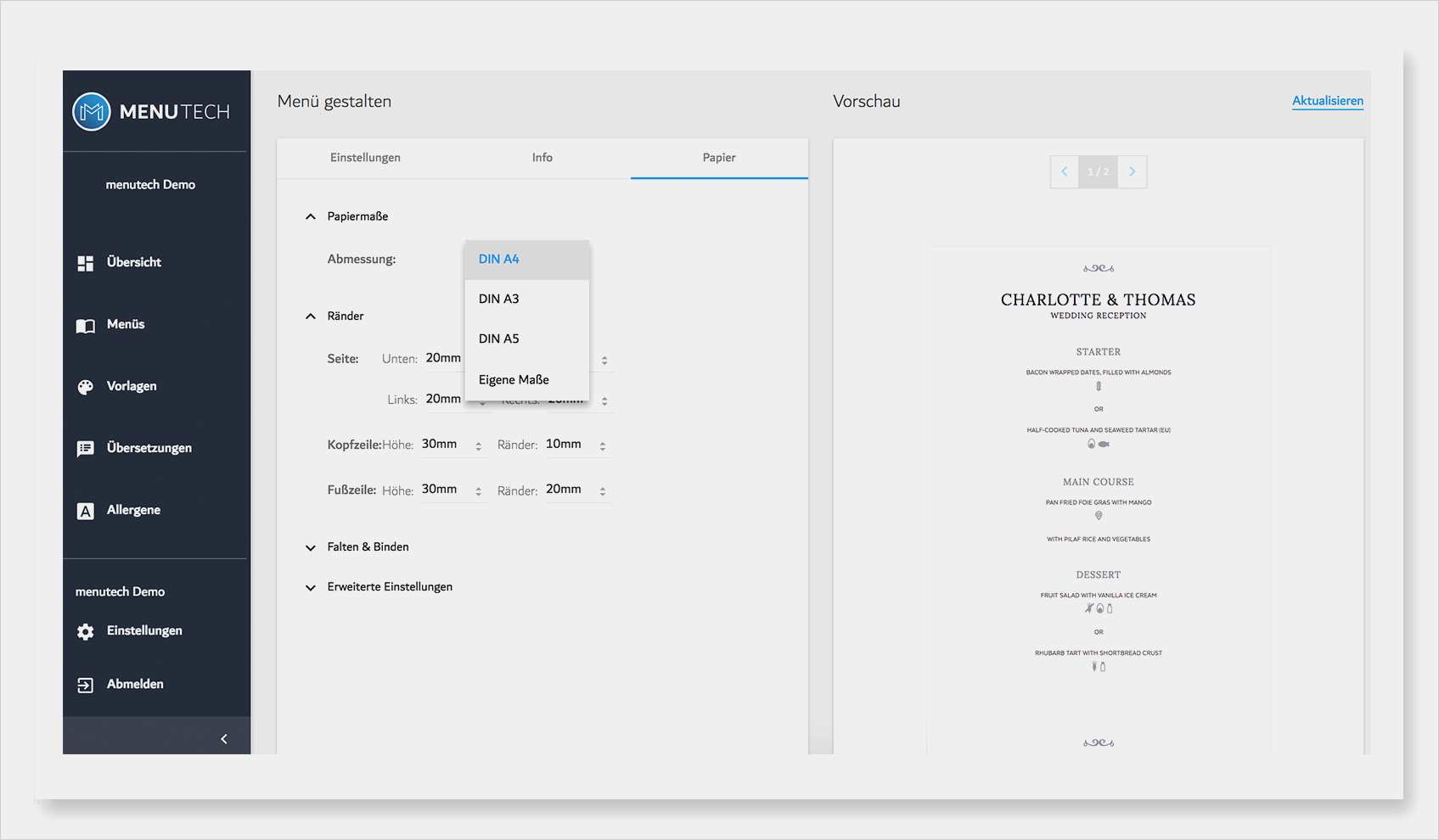This screenshot has width=1439, height=840.
Task: Go to next preview page
Action: (1132, 171)
